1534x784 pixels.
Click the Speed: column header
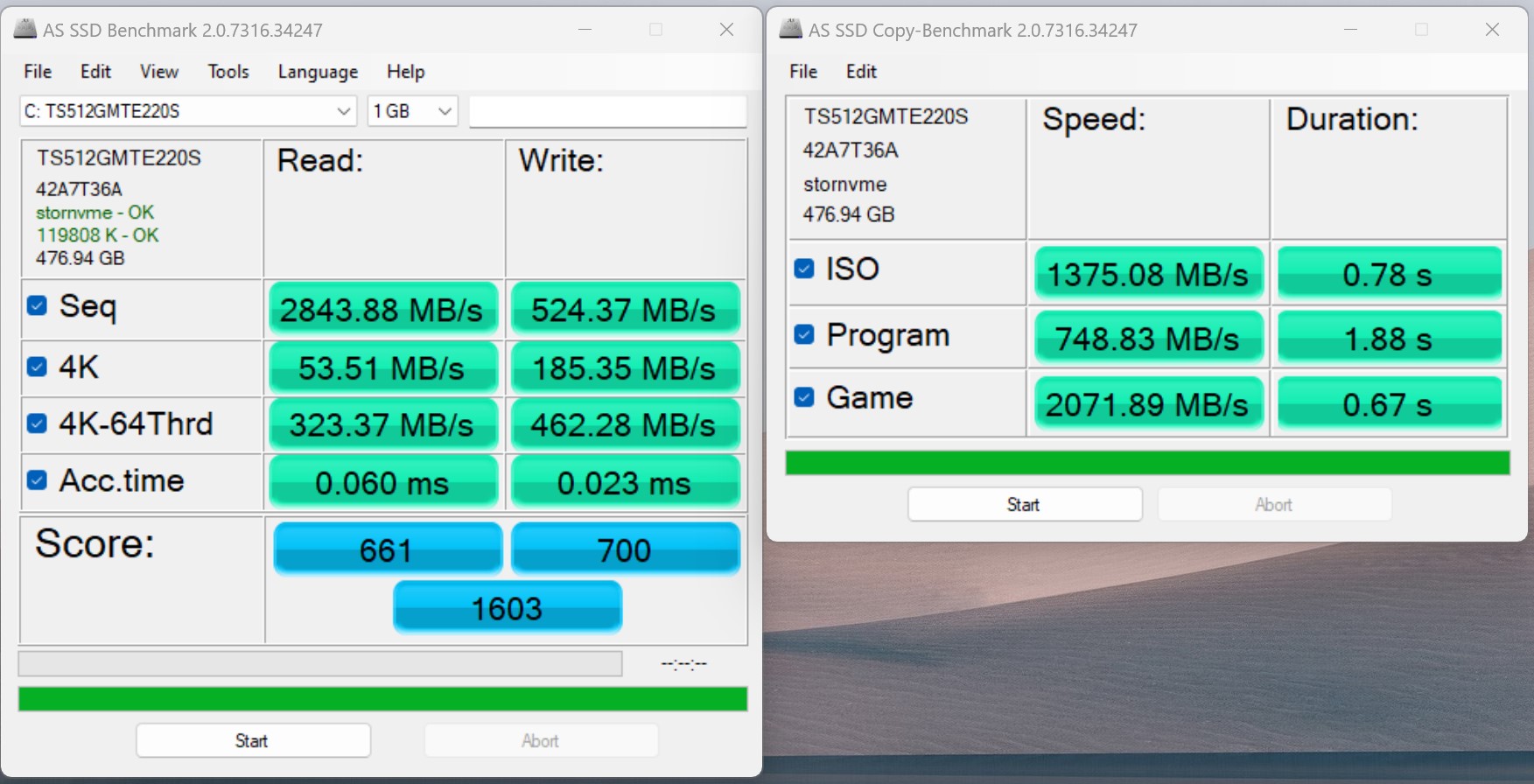coord(1094,119)
